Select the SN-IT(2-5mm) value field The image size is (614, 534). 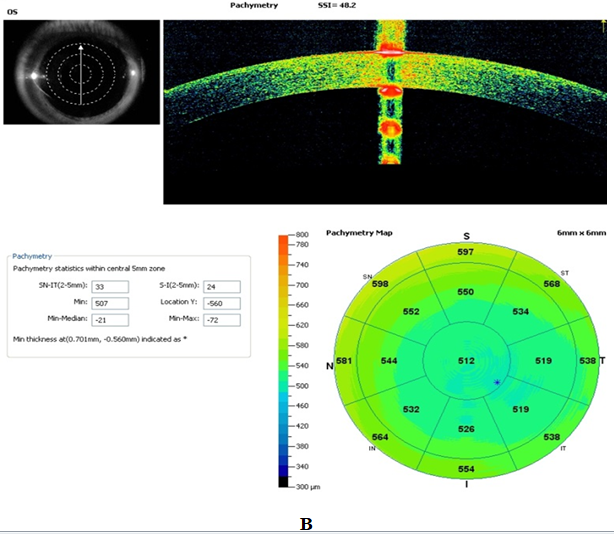point(107,285)
